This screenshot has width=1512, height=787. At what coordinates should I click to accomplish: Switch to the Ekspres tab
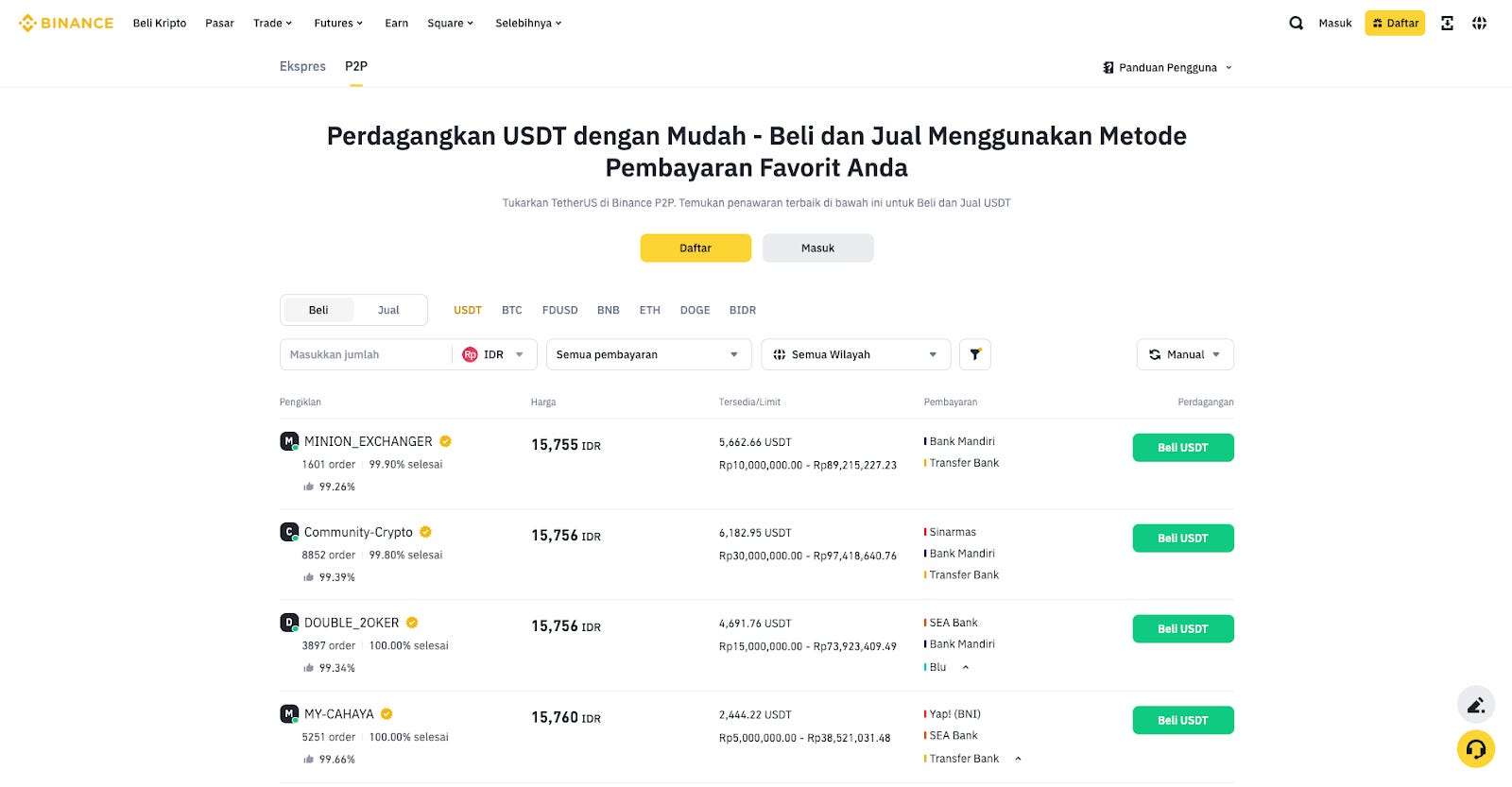pyautogui.click(x=302, y=66)
